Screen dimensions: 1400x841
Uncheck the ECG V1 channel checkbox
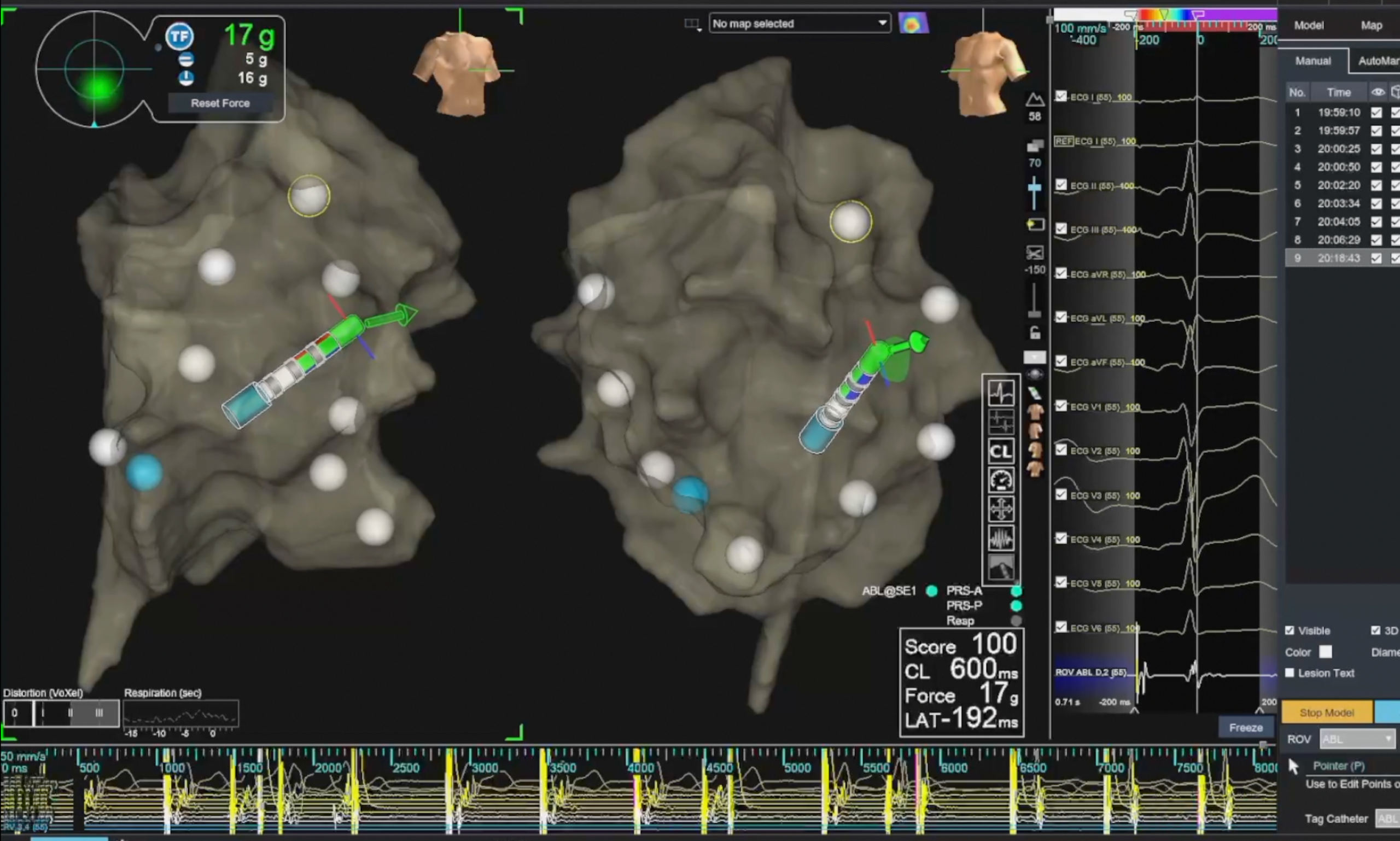1060,406
